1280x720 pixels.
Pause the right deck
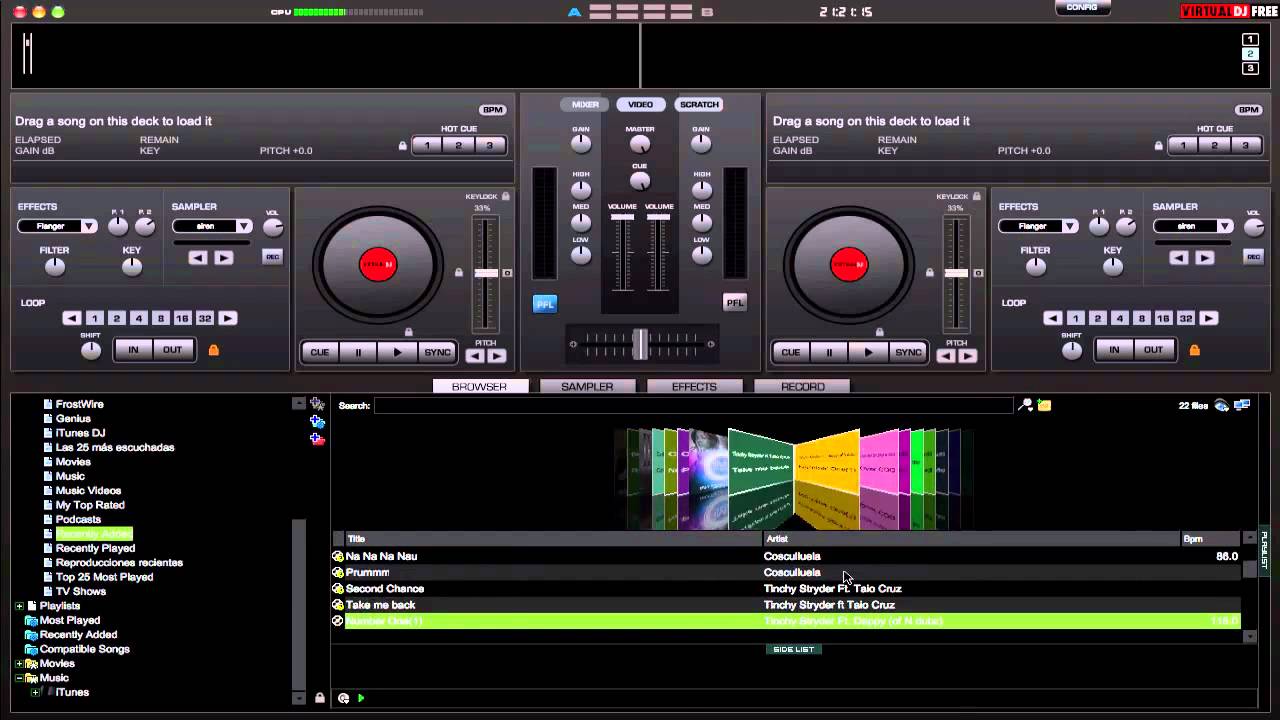828,352
